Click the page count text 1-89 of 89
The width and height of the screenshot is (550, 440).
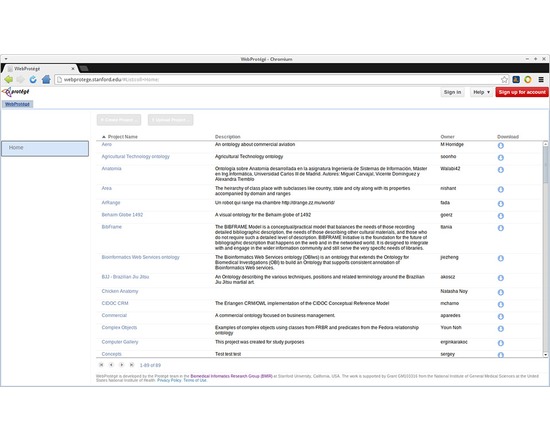coord(150,365)
